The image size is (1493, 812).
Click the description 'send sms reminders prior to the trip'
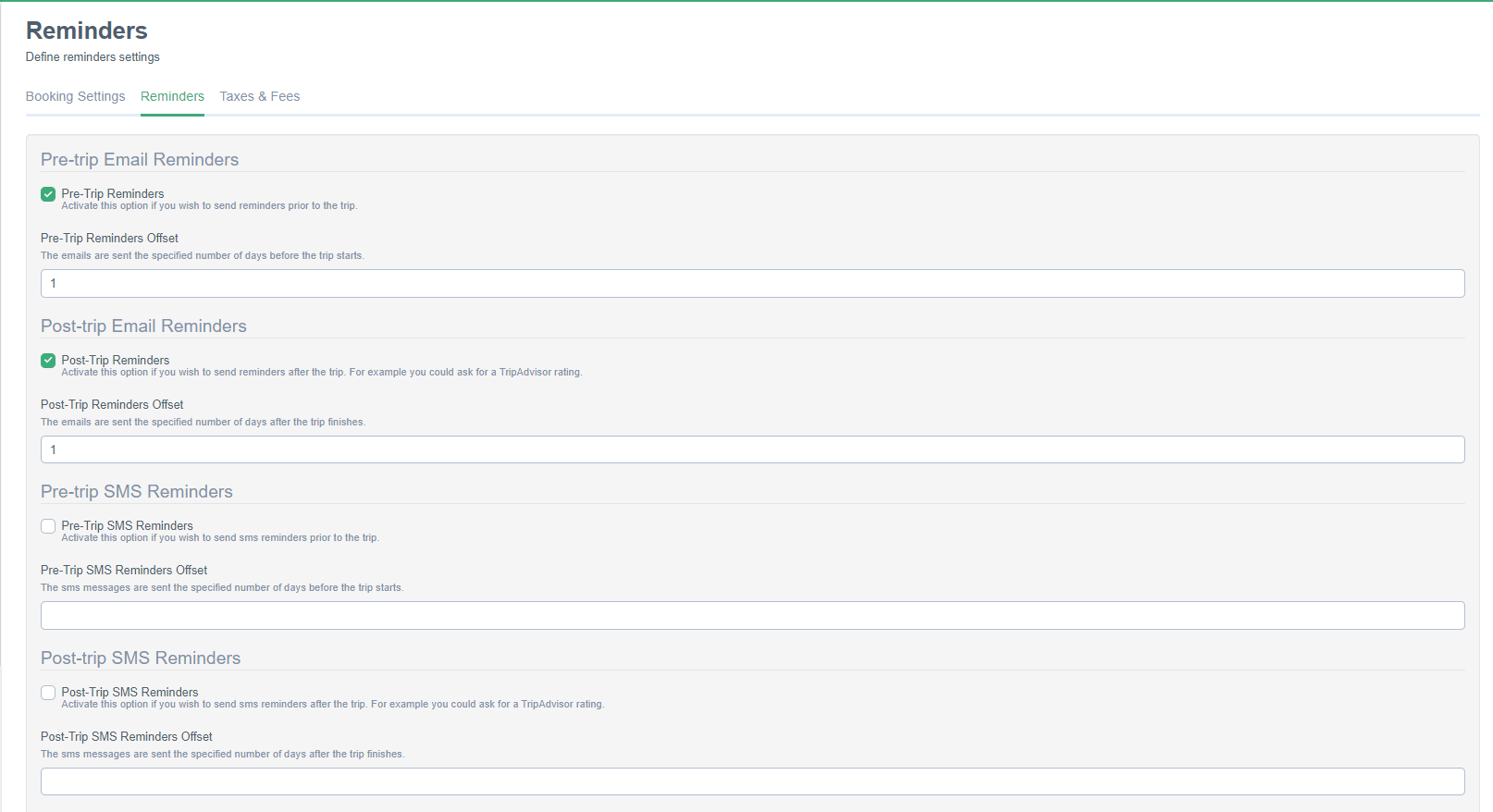pos(220,537)
